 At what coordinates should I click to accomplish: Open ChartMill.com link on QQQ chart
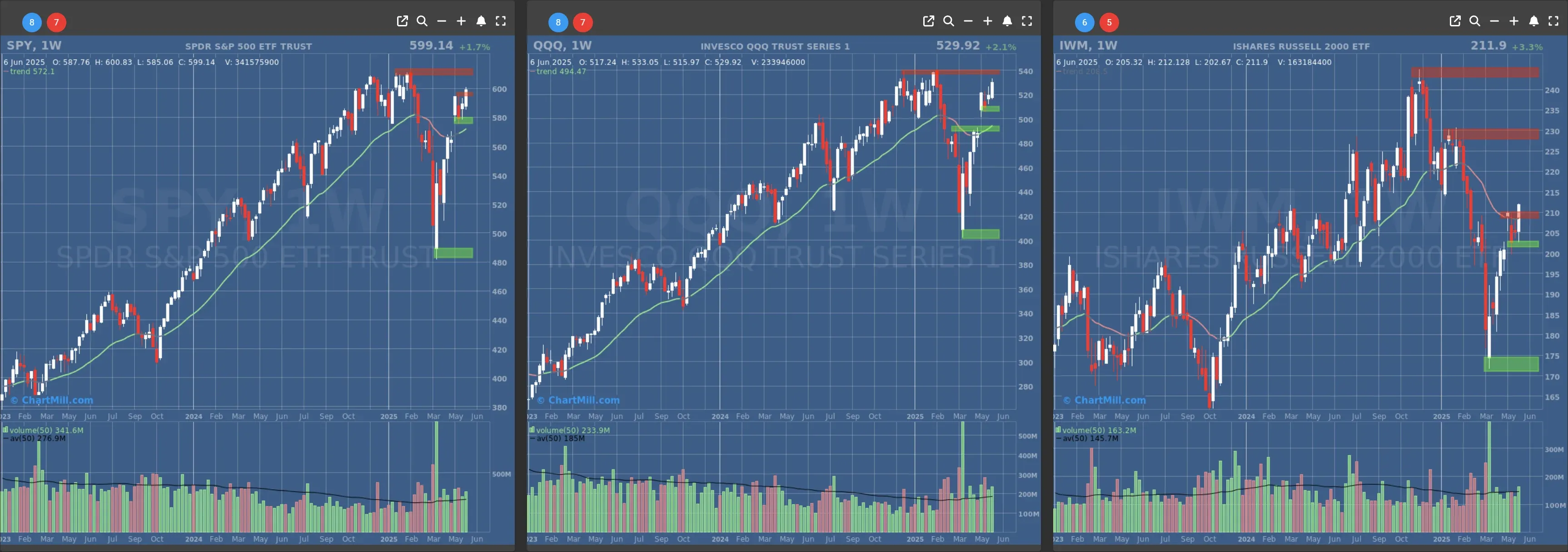(x=578, y=400)
